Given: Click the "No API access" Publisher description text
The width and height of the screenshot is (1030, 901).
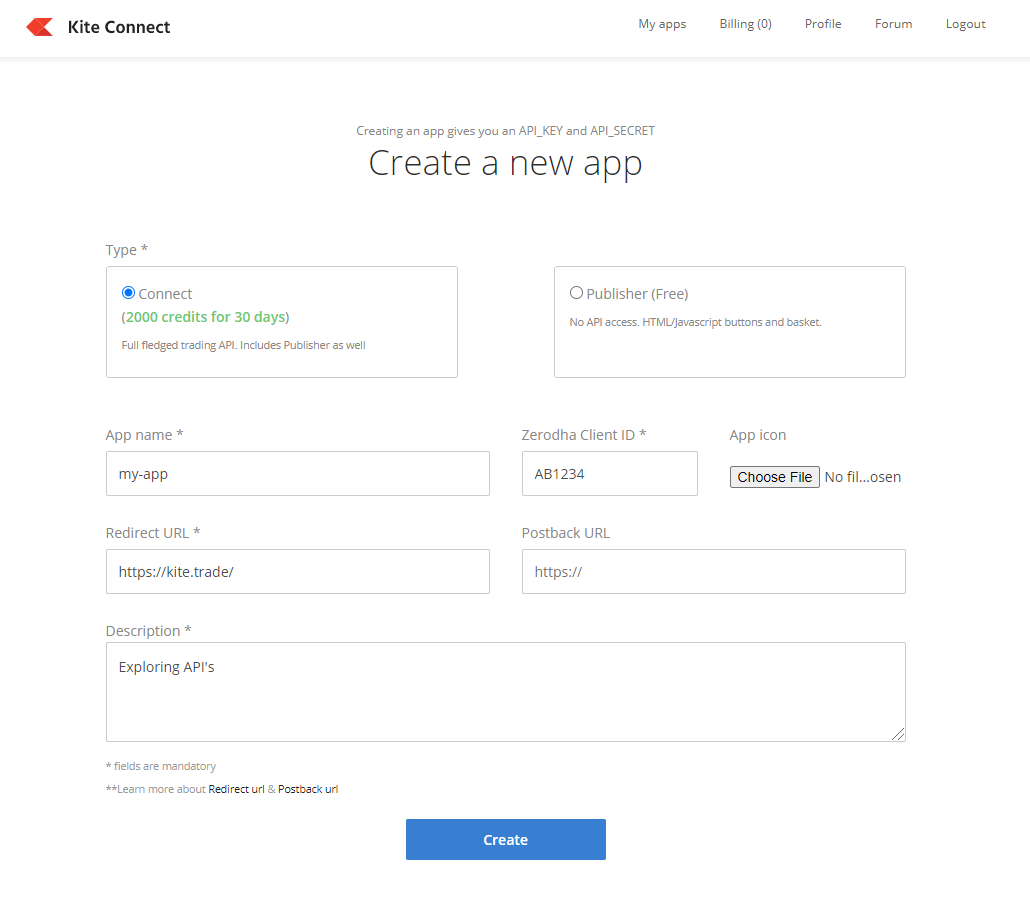Looking at the screenshot, I should click(696, 322).
